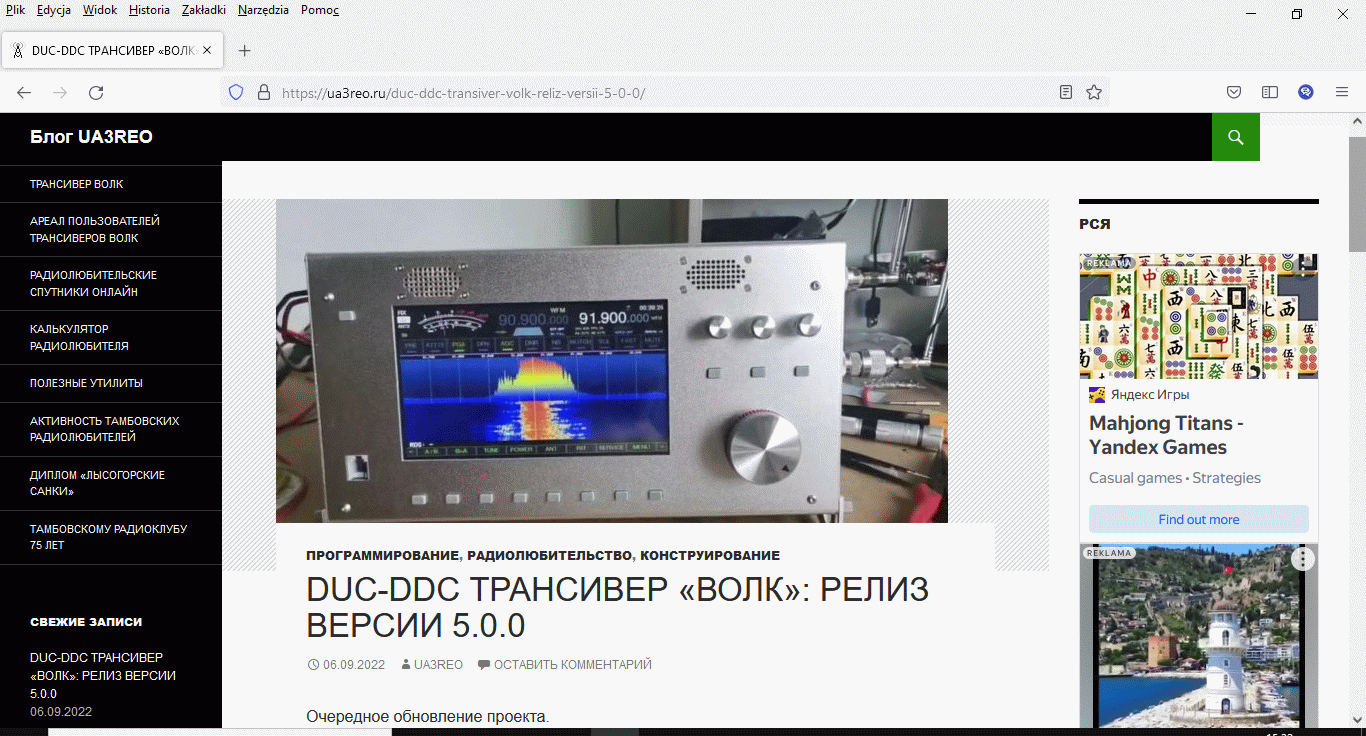This screenshot has height=736, width=1366.
Task: Click the green search icon in header
Action: [x=1235, y=137]
